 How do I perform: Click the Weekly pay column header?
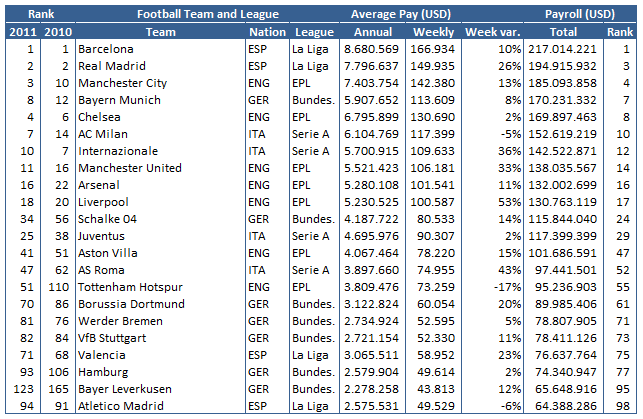click(x=435, y=32)
